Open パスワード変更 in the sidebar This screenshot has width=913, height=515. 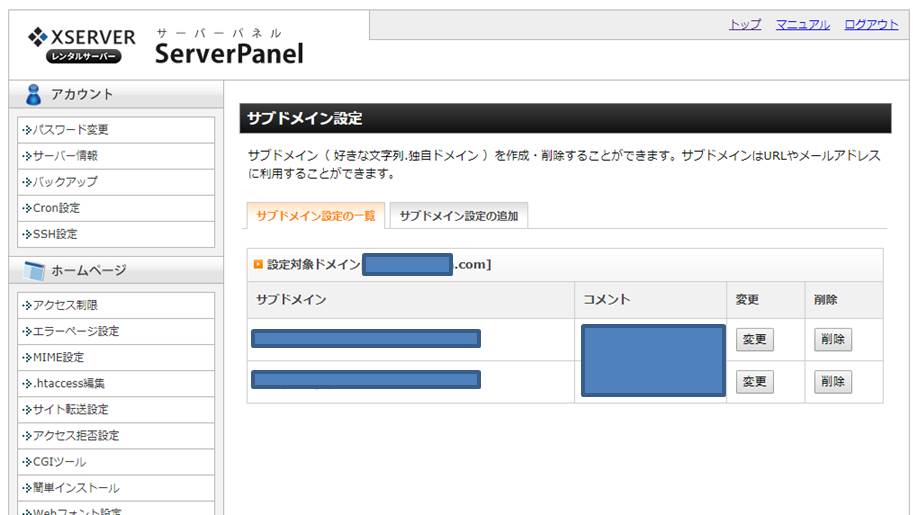116,130
